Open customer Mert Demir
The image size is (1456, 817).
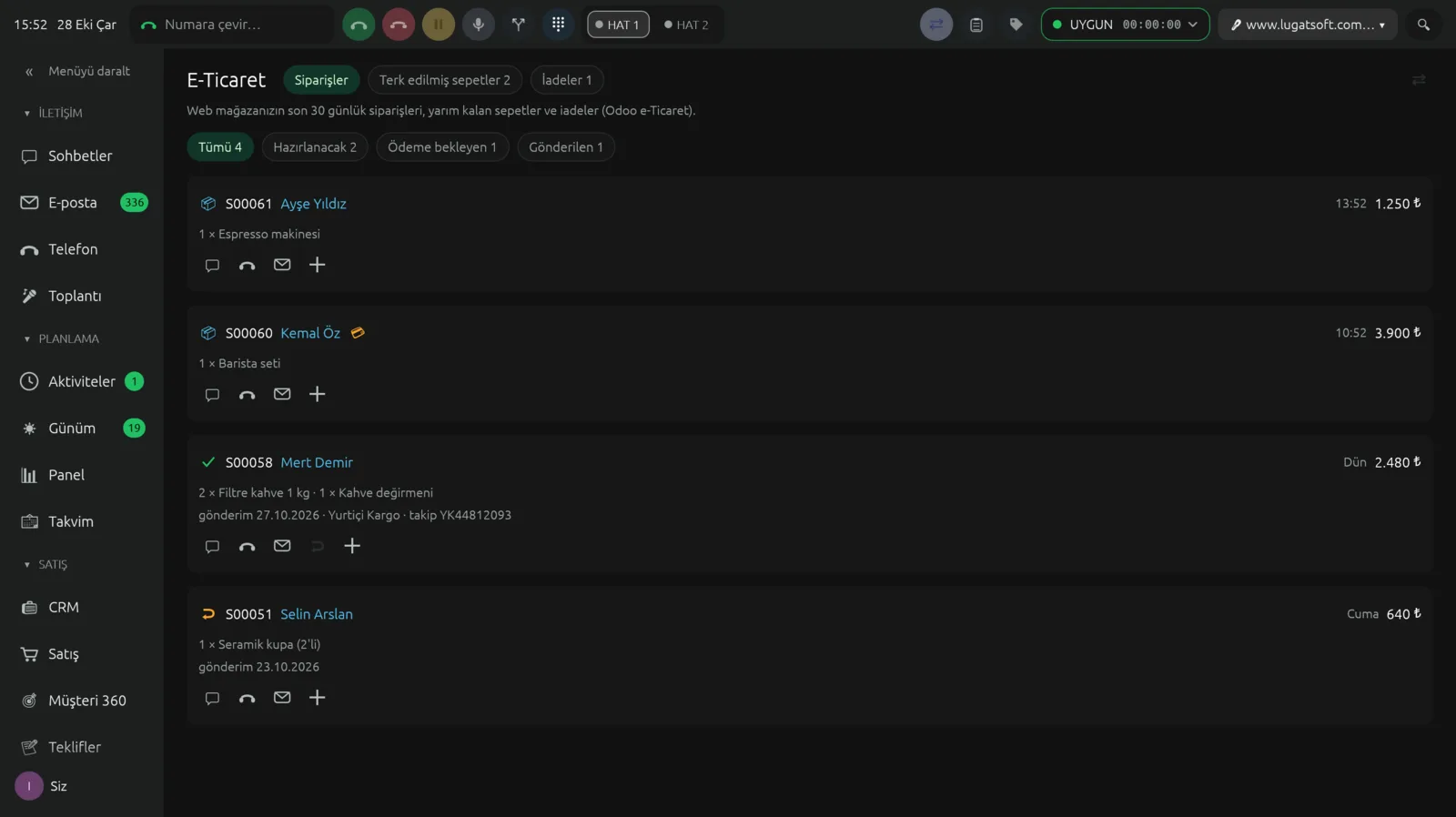[x=317, y=462]
